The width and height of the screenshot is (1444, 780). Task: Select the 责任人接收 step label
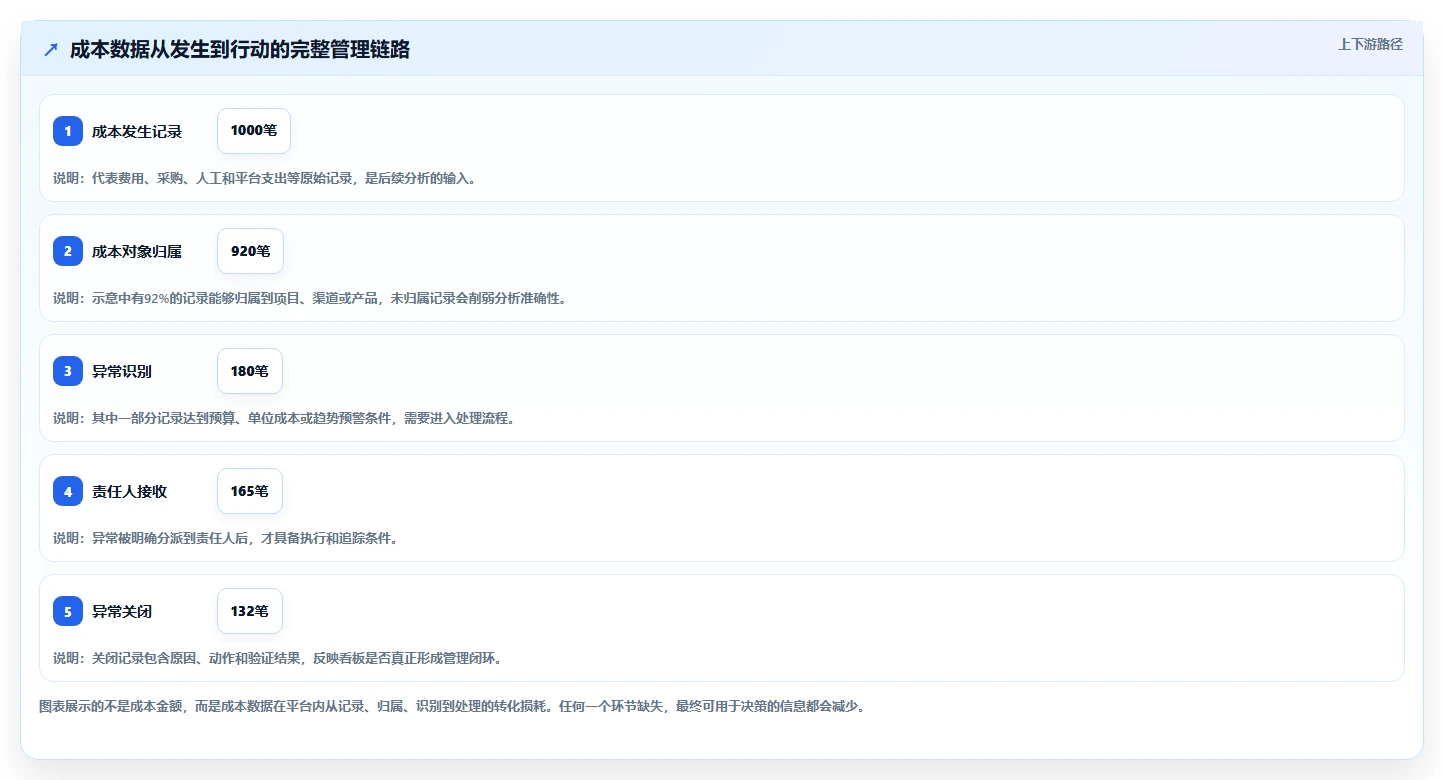click(129, 491)
